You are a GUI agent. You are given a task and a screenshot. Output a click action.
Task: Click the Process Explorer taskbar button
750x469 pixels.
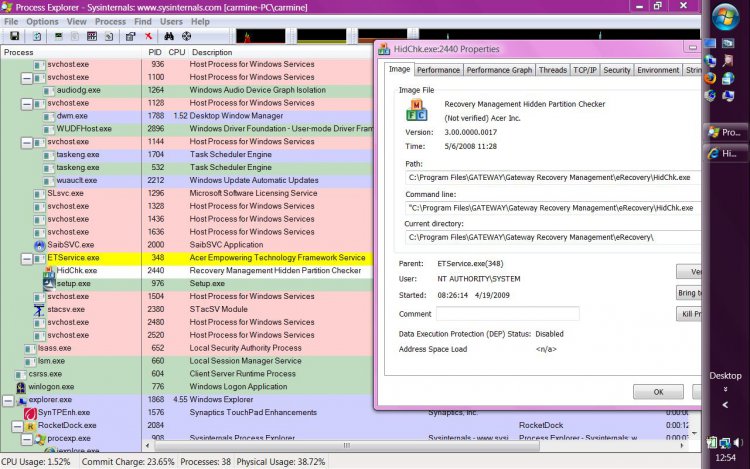tap(725, 132)
